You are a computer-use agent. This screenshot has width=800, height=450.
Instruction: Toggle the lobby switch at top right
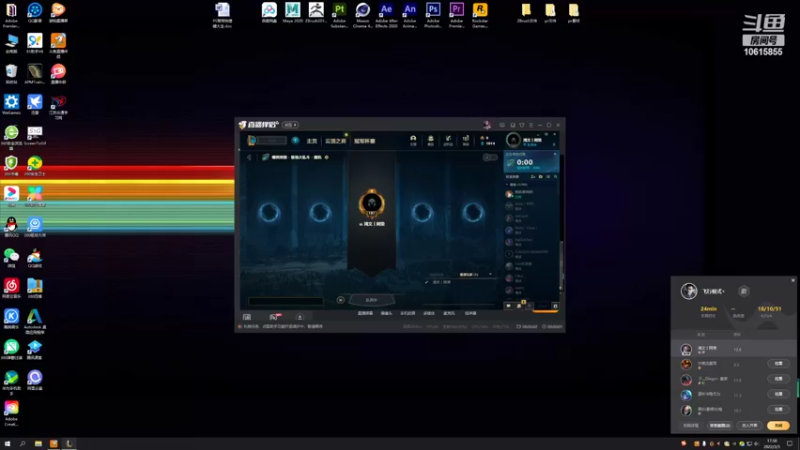[x=490, y=157]
